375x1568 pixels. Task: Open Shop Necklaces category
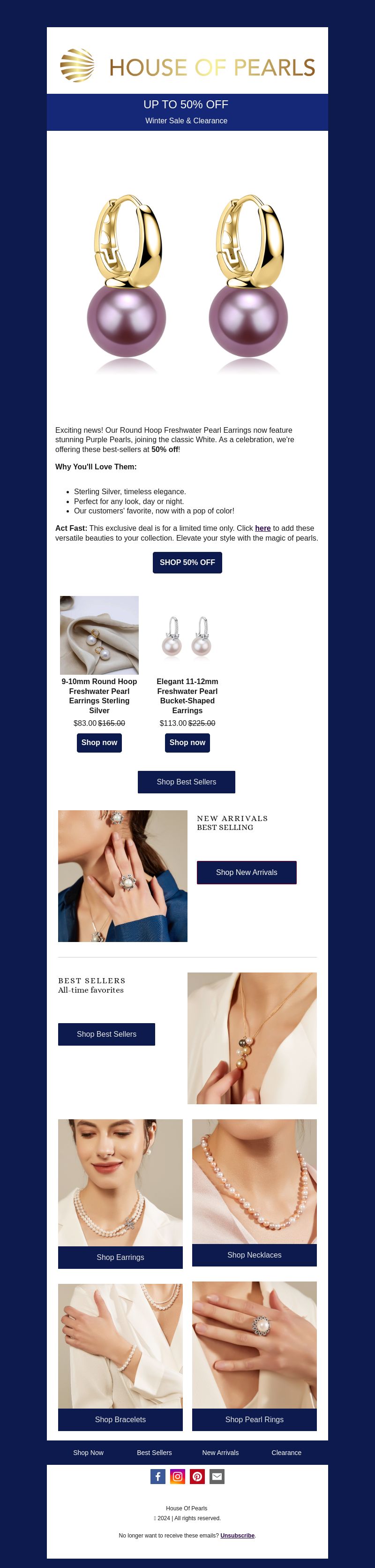click(255, 1254)
